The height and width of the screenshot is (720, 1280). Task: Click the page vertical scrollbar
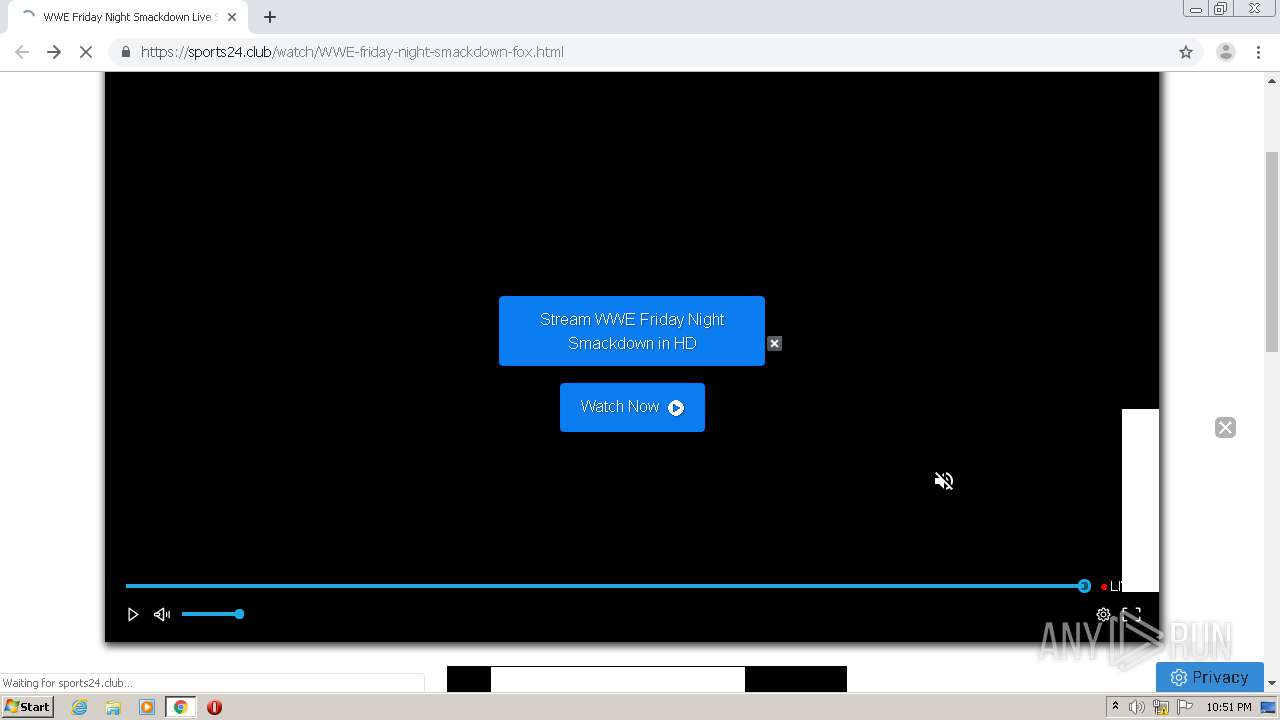[1272, 251]
